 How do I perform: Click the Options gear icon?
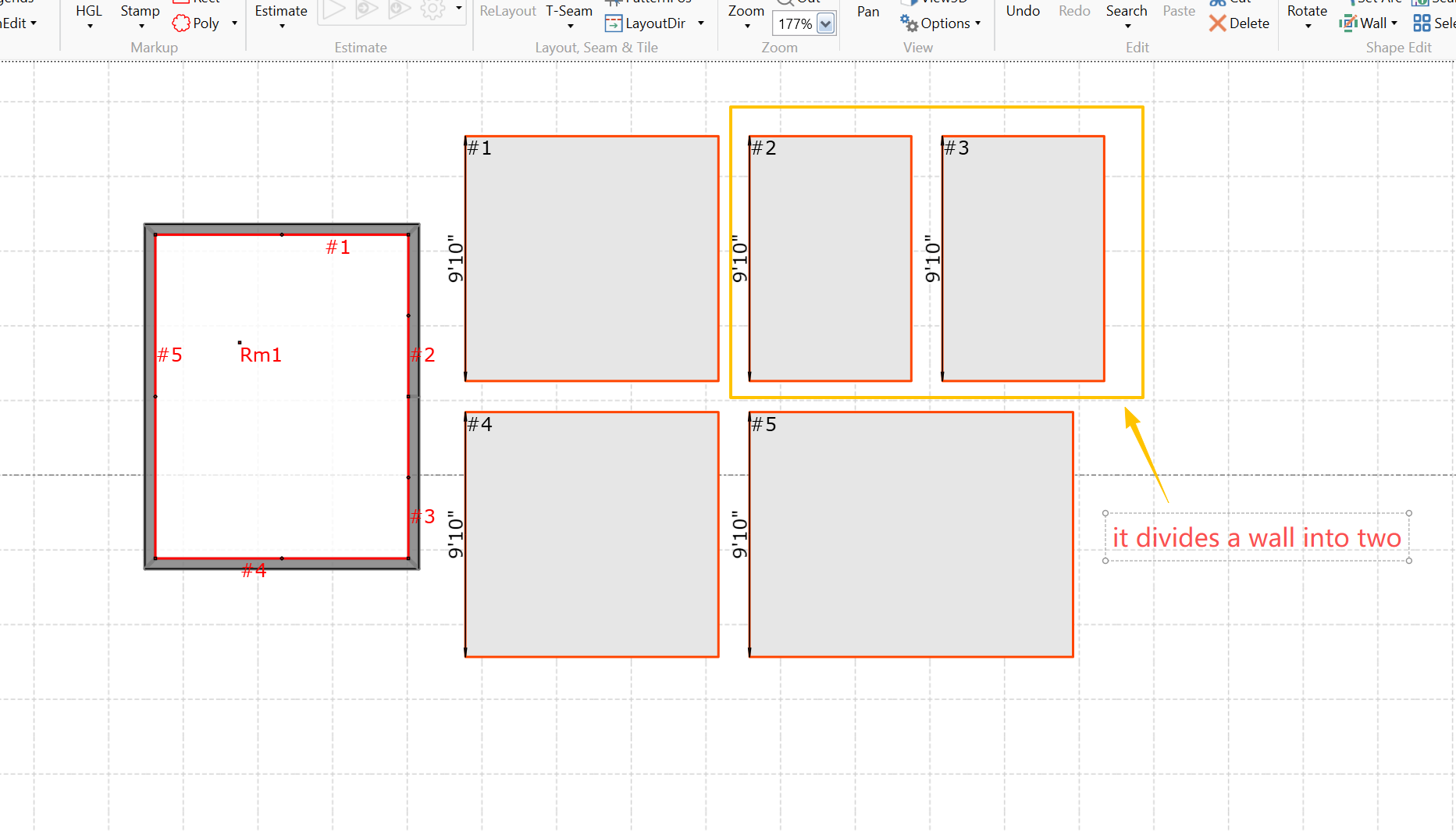pyautogui.click(x=910, y=23)
